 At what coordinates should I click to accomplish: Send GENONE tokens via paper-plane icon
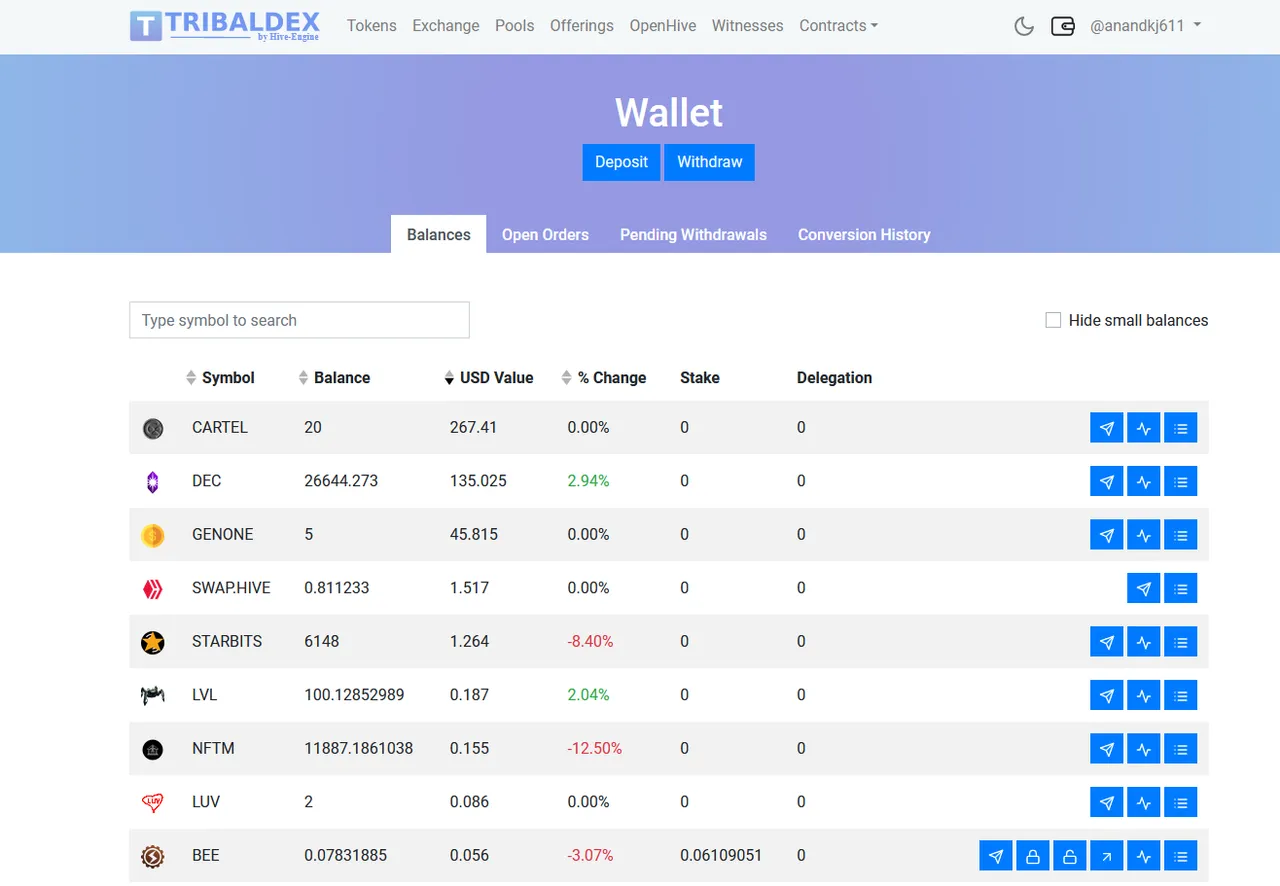[x=1106, y=535]
